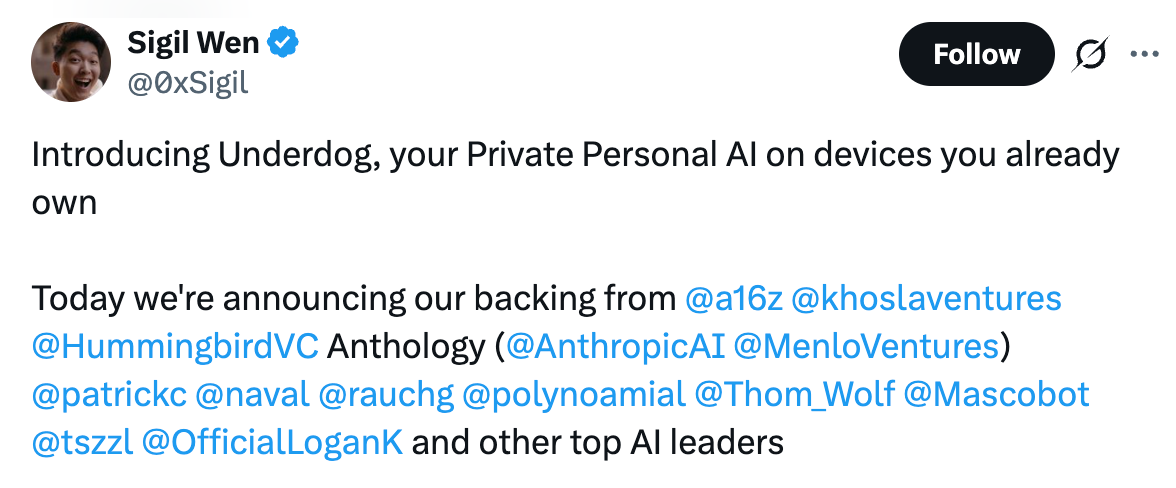
Task: Open the @naval profile link
Action: [252, 394]
